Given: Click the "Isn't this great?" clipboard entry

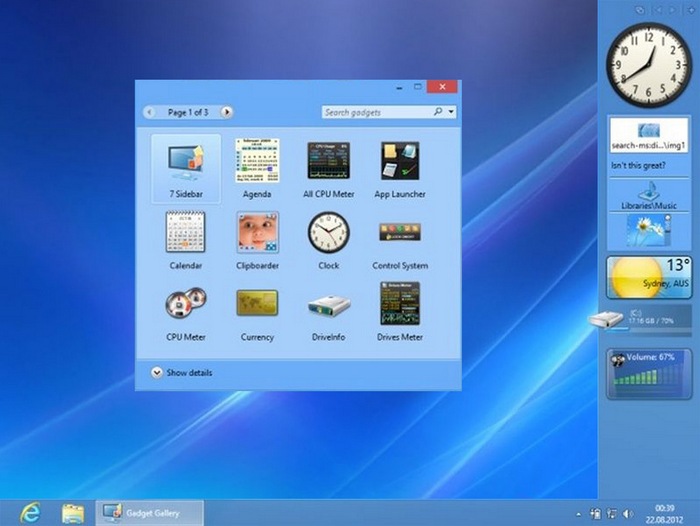Looking at the screenshot, I should 638,166.
